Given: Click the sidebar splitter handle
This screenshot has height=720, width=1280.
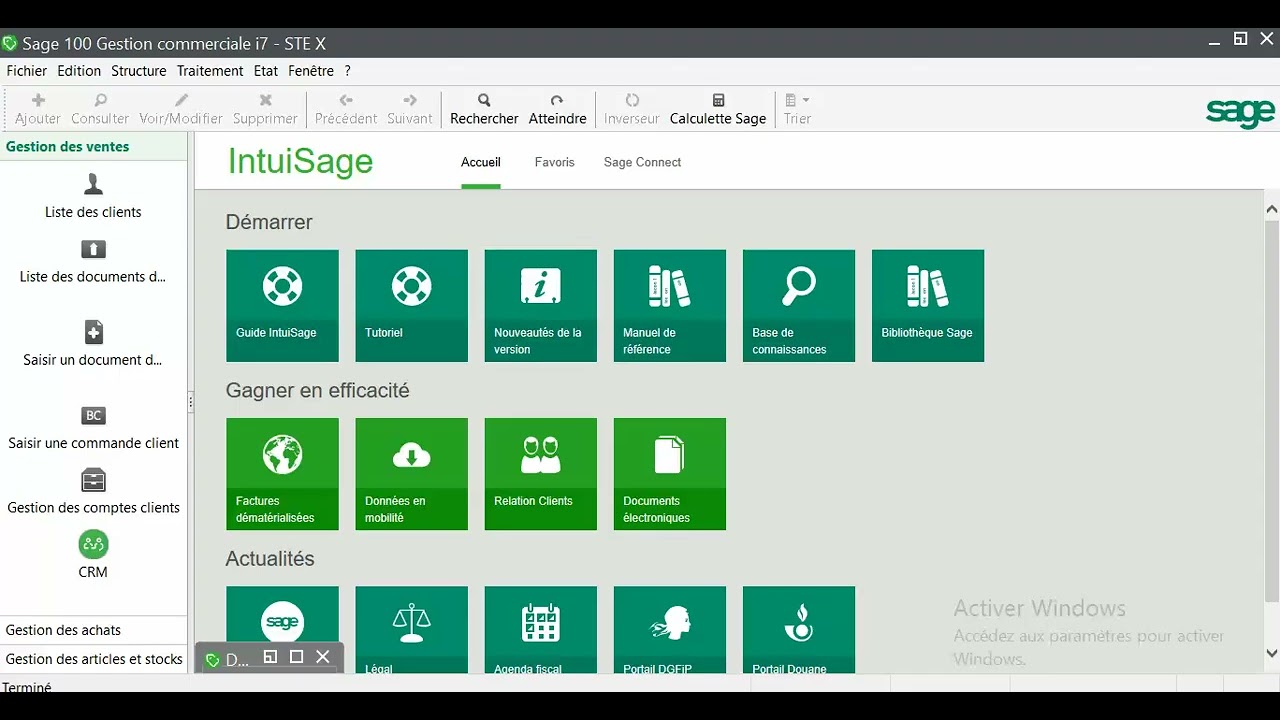Looking at the screenshot, I should pyautogui.click(x=191, y=403).
